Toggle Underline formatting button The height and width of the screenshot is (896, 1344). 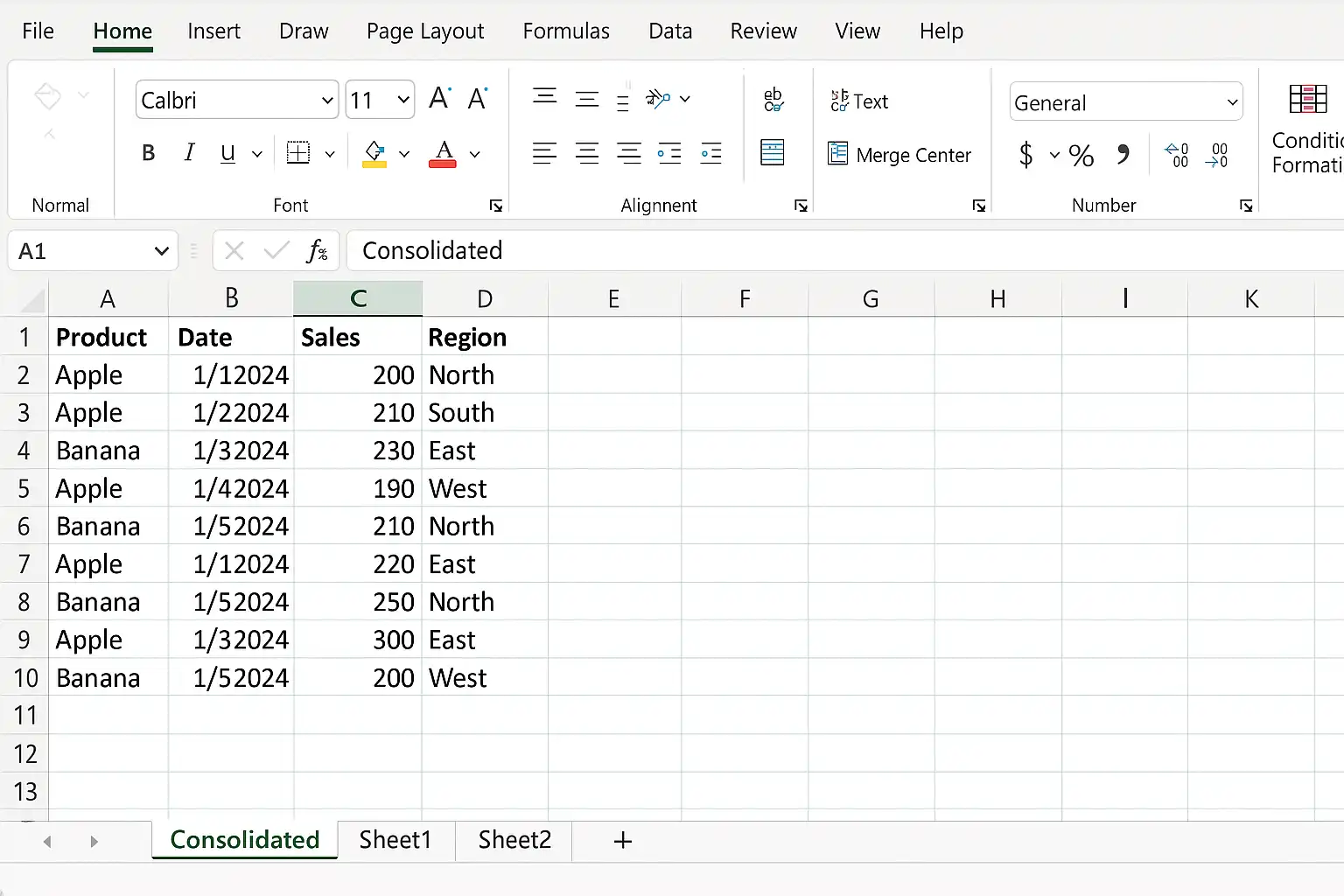(x=227, y=153)
